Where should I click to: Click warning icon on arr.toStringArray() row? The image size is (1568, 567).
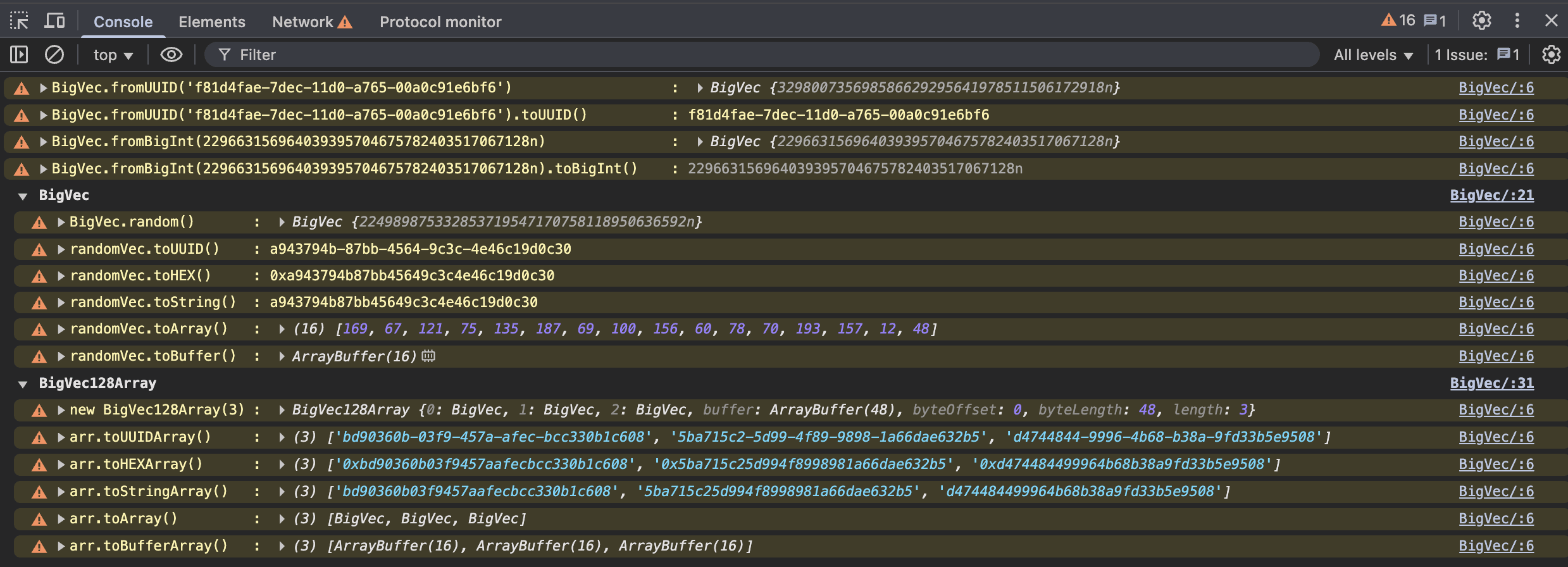(39, 492)
